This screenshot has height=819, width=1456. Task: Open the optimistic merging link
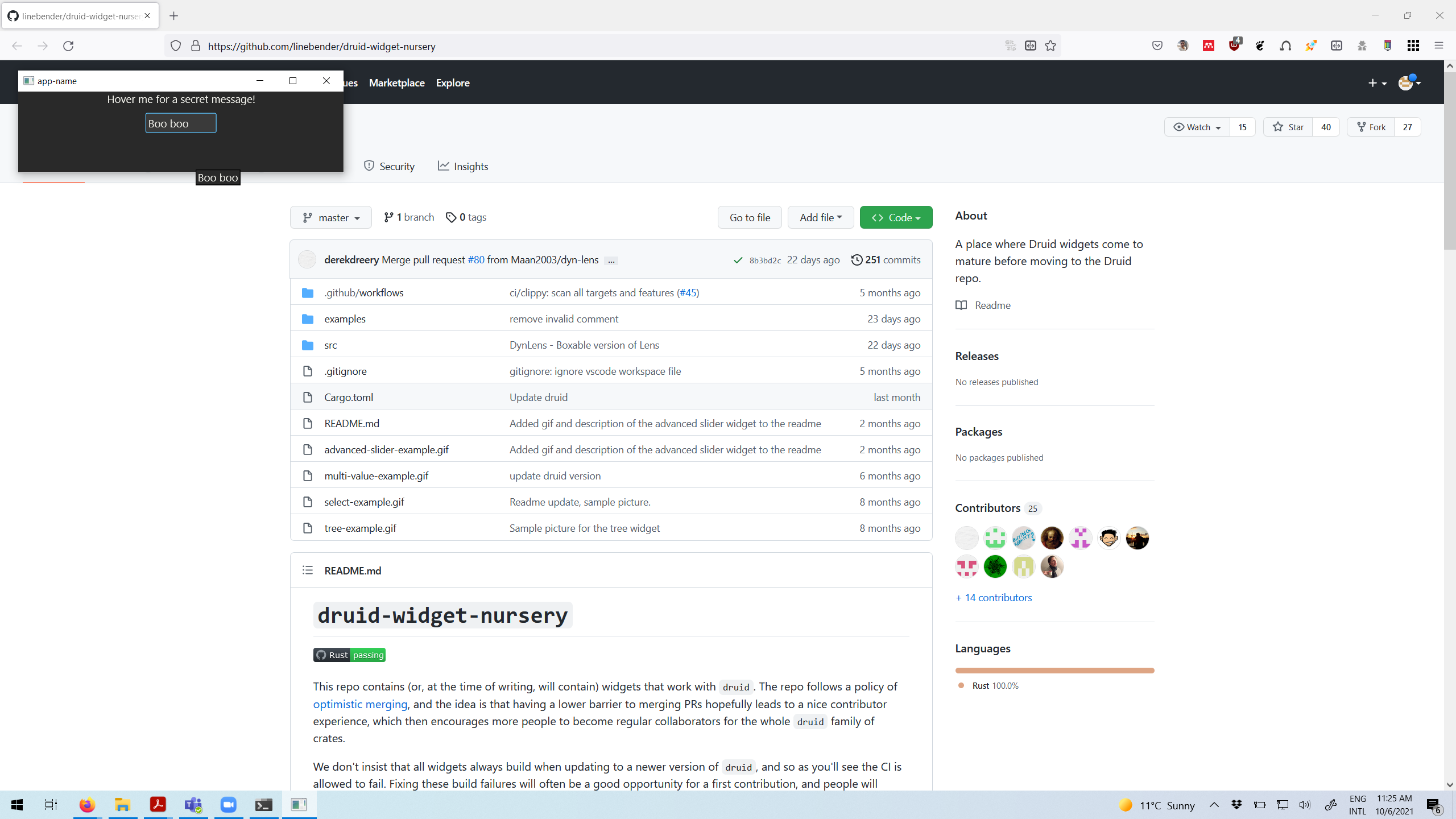359,704
